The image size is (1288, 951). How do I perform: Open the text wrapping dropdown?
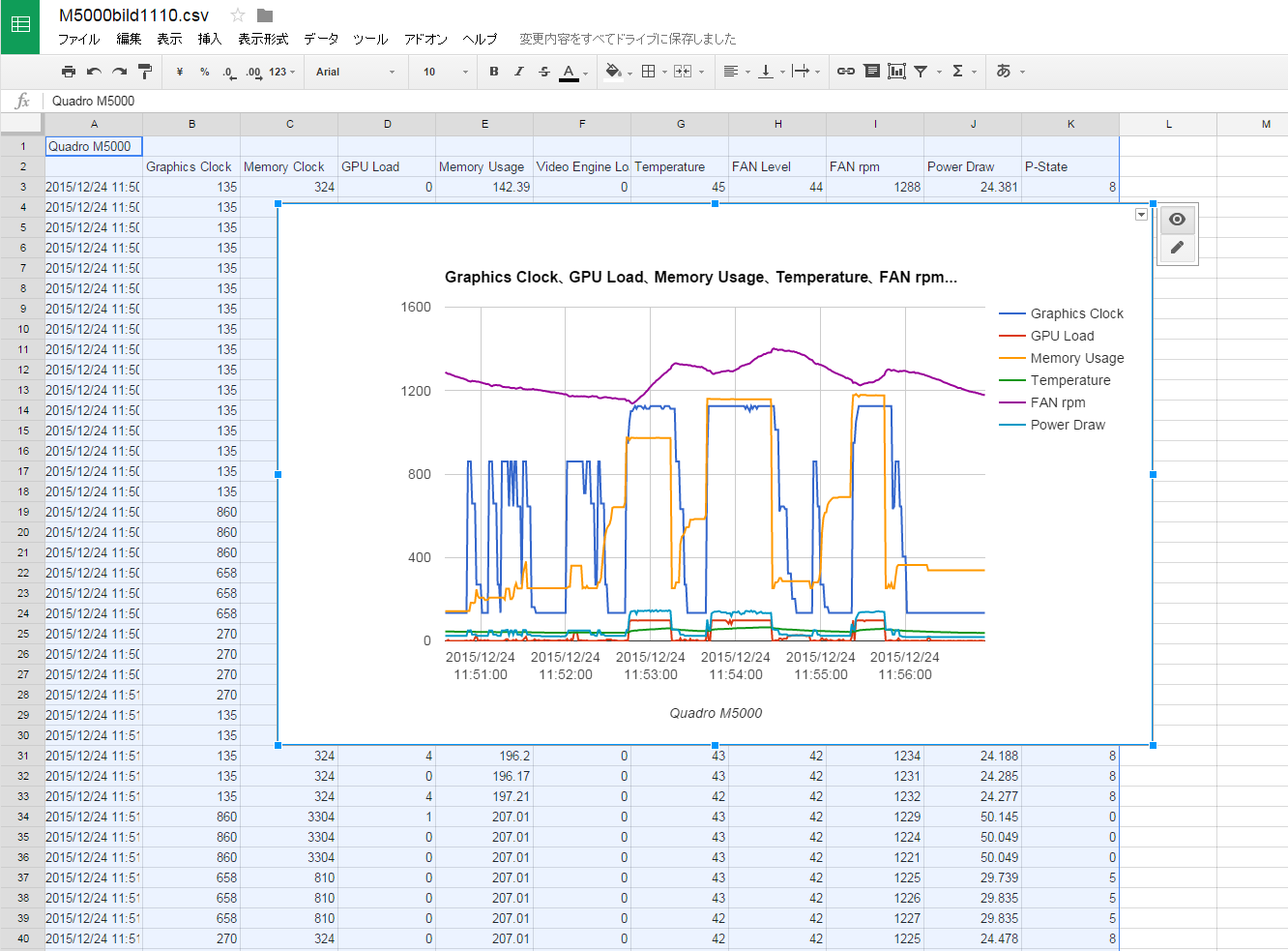pyautogui.click(x=805, y=72)
